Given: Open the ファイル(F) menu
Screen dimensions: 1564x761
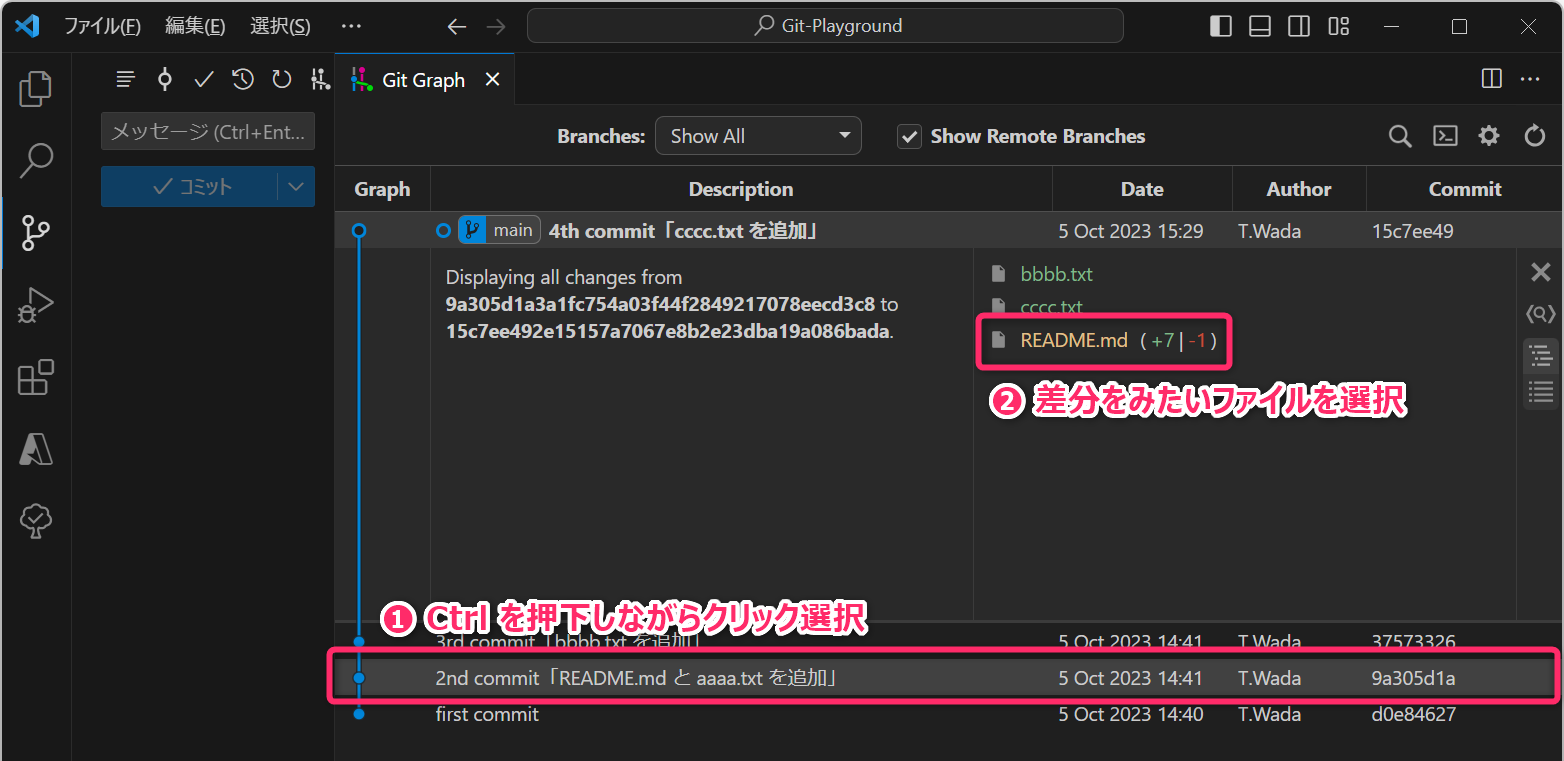Looking at the screenshot, I should tap(102, 26).
